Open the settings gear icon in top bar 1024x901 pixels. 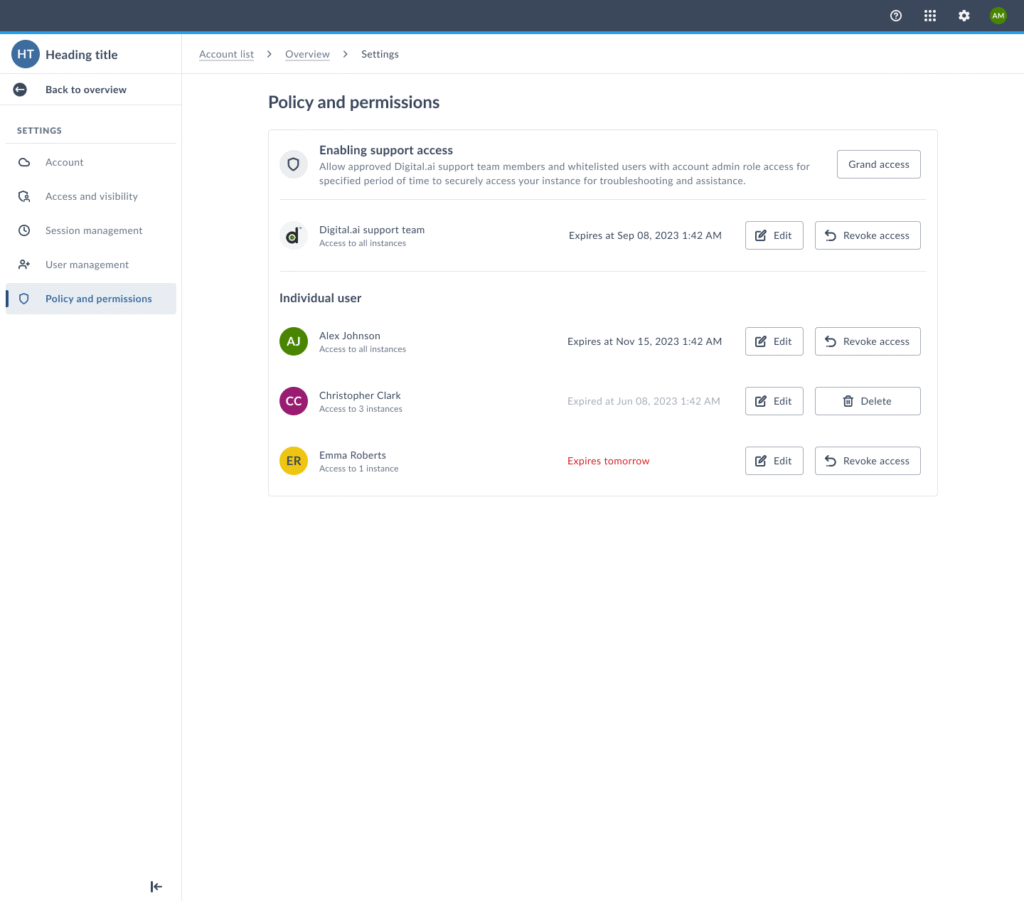point(964,16)
